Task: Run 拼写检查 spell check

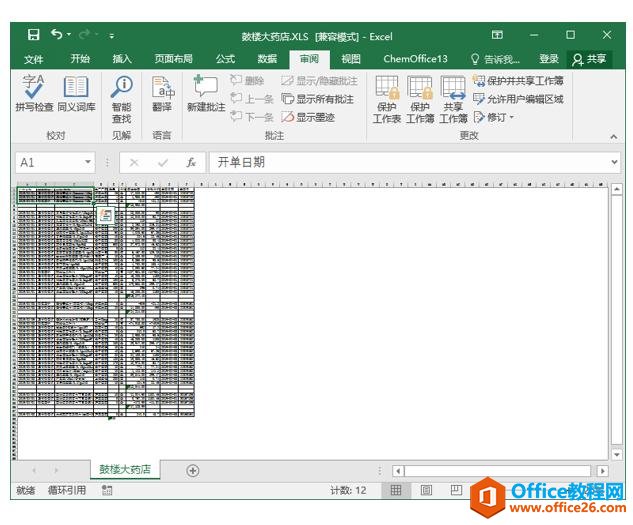Action: click(34, 93)
